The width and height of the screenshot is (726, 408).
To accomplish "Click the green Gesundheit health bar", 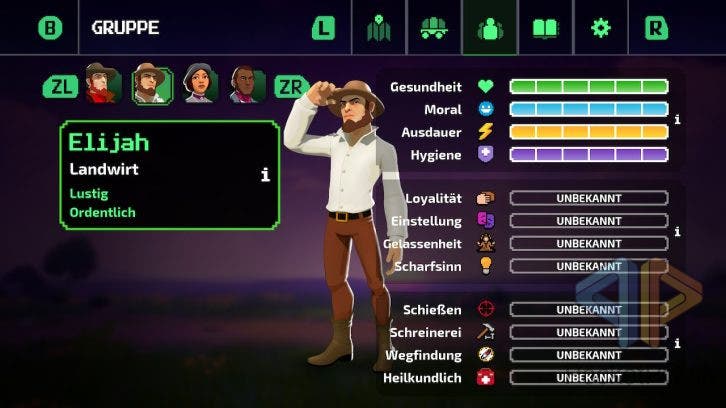I will point(588,87).
